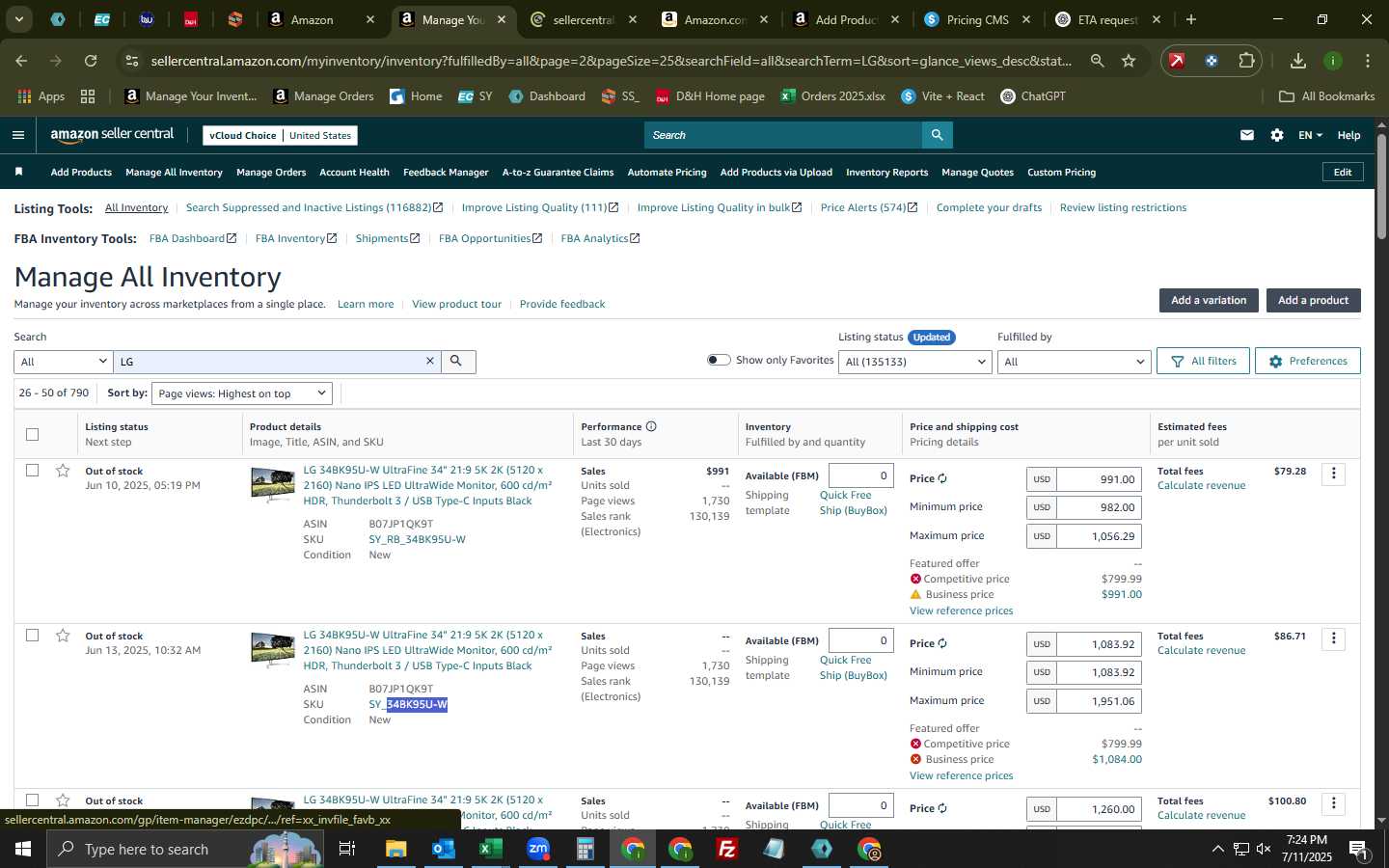Click monitor thumbnail of SY_RB_34BK95U-W listing
Screen dimensions: 1389x868
pyautogui.click(x=273, y=484)
